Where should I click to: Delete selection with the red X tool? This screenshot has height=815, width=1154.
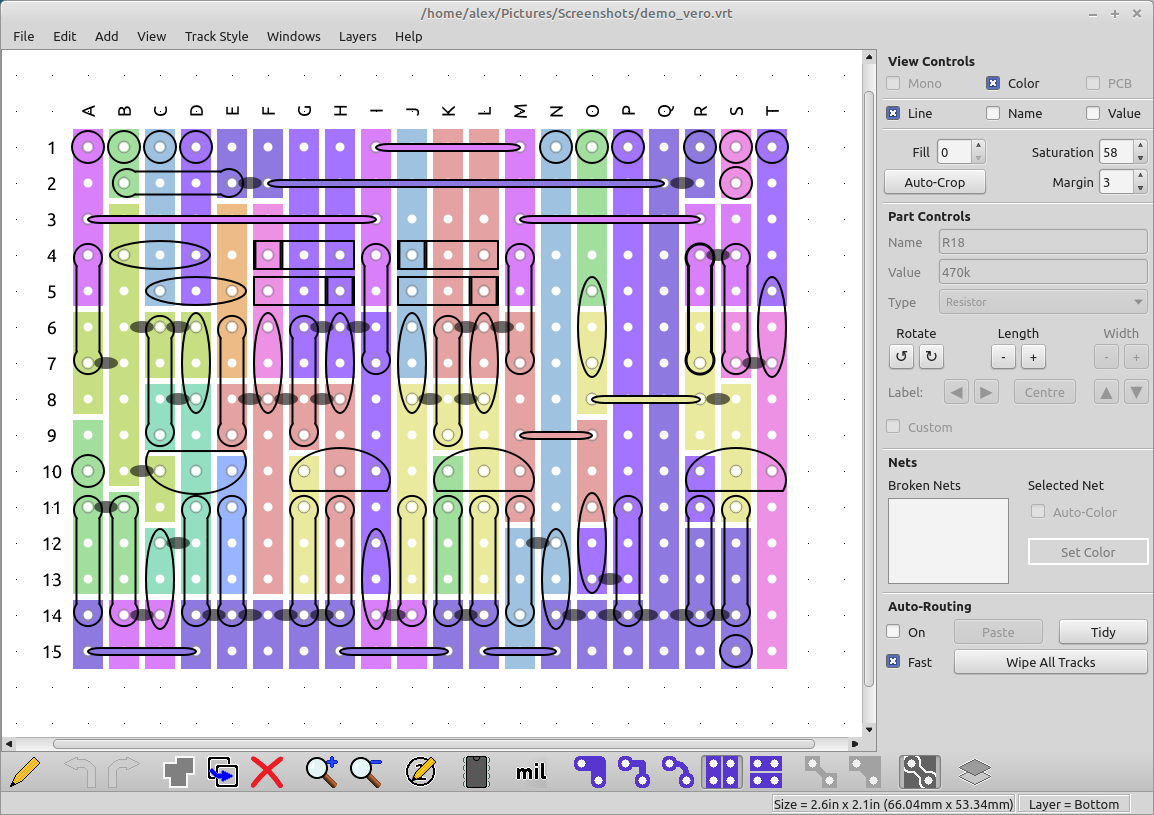267,771
